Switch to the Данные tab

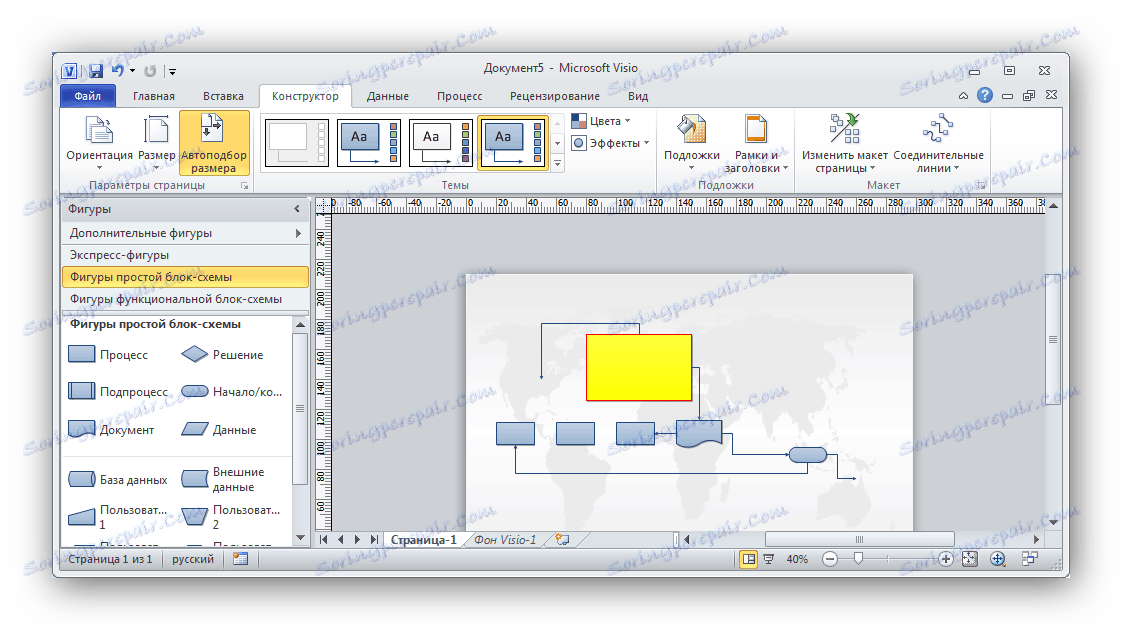pos(387,96)
